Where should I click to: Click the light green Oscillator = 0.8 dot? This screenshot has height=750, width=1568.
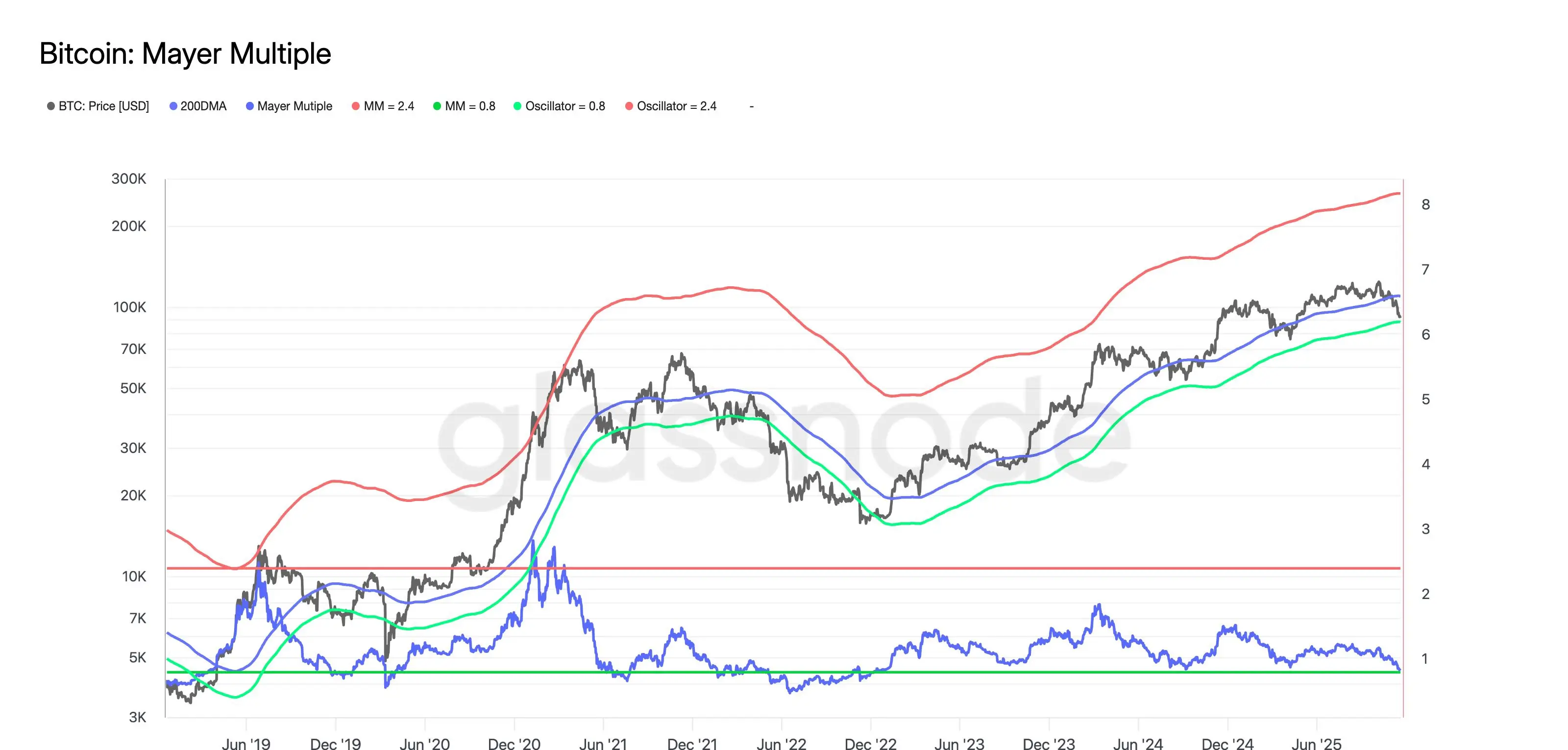517,106
